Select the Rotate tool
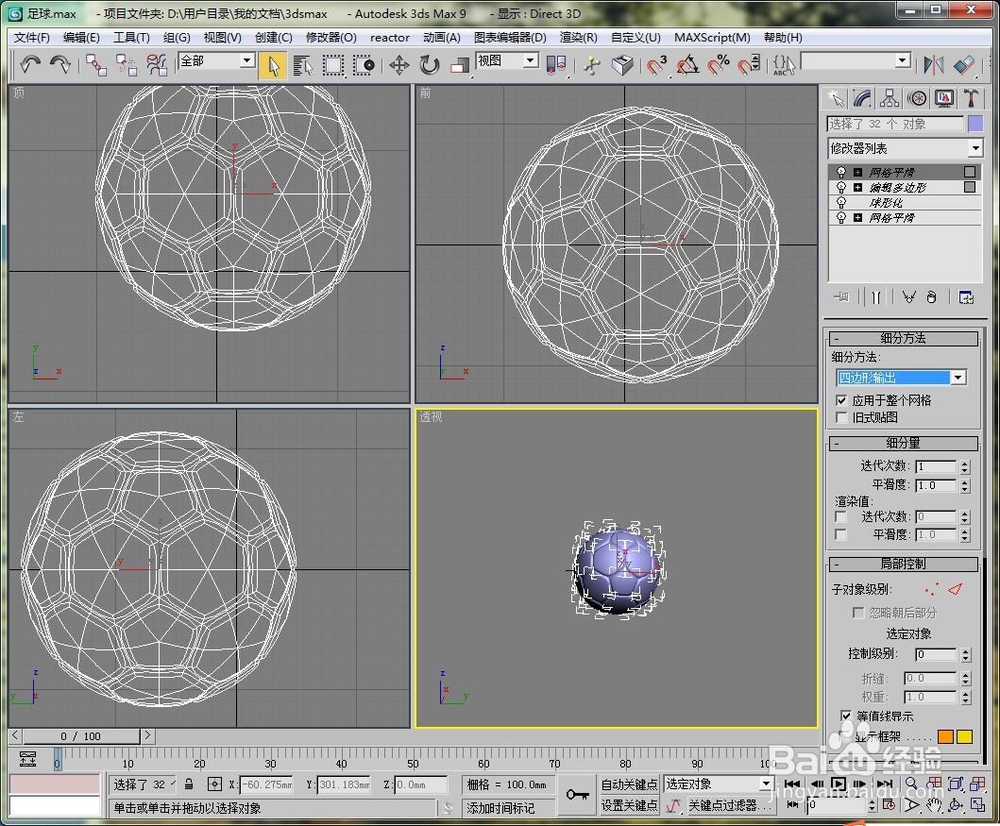The height and width of the screenshot is (826, 1000). tap(430, 65)
